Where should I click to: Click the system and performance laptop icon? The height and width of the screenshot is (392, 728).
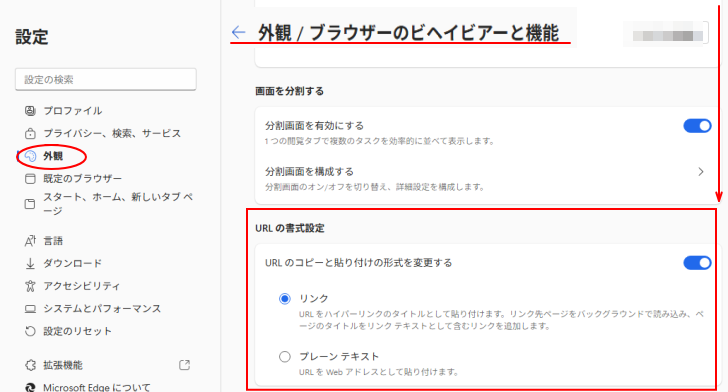(30, 309)
